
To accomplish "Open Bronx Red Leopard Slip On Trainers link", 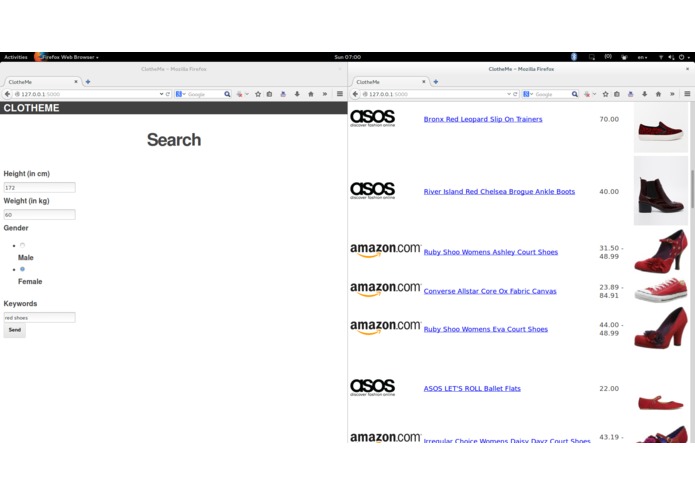I will click(x=483, y=119).
